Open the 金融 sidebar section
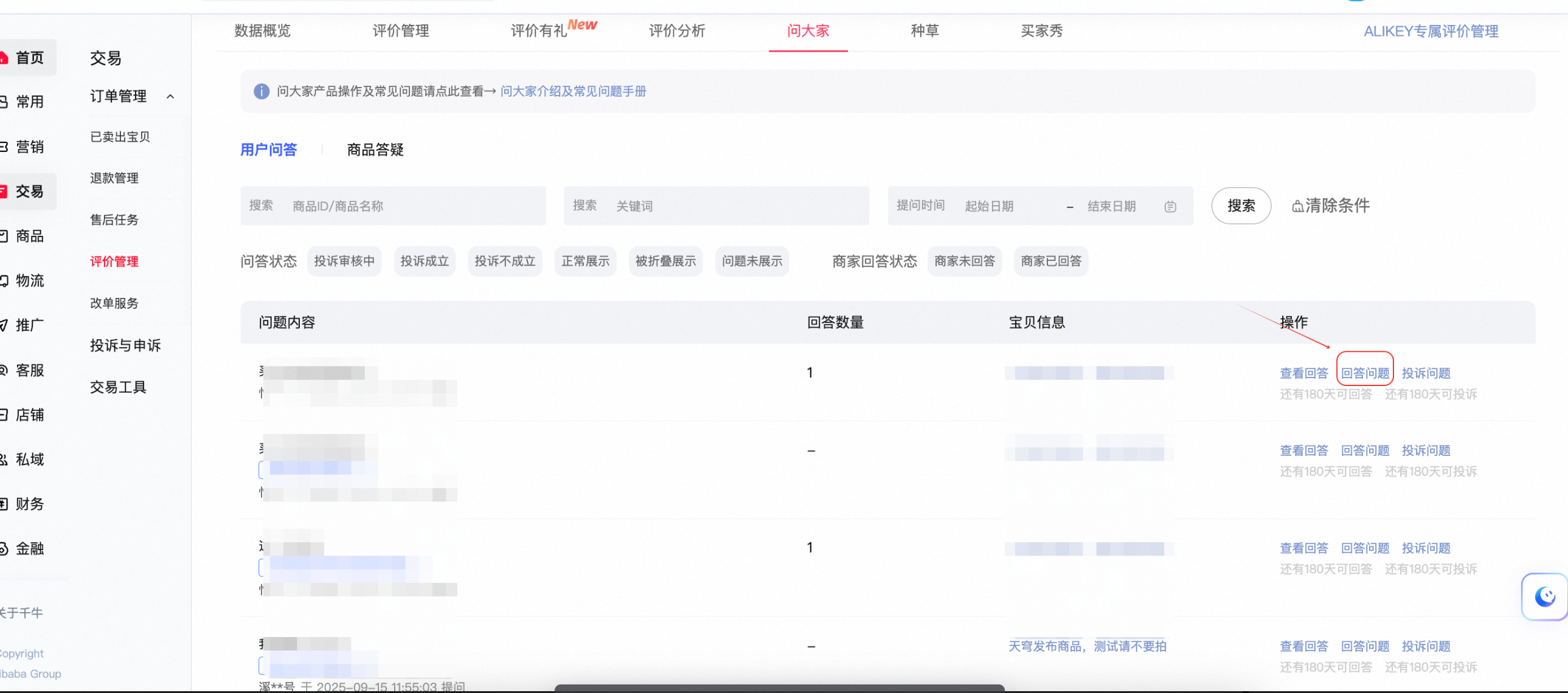Image resolution: width=1568 pixels, height=693 pixels. (23, 549)
